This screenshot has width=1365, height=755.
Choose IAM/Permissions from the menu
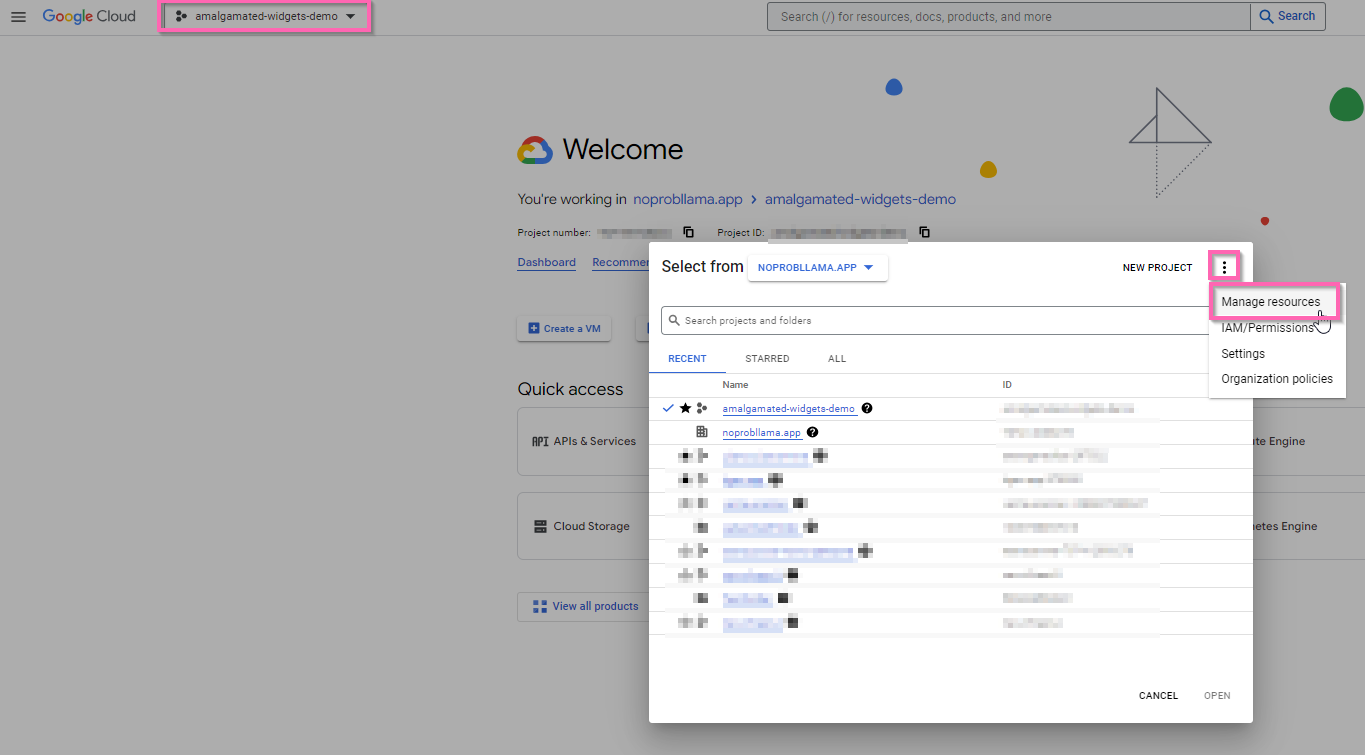[1267, 328]
